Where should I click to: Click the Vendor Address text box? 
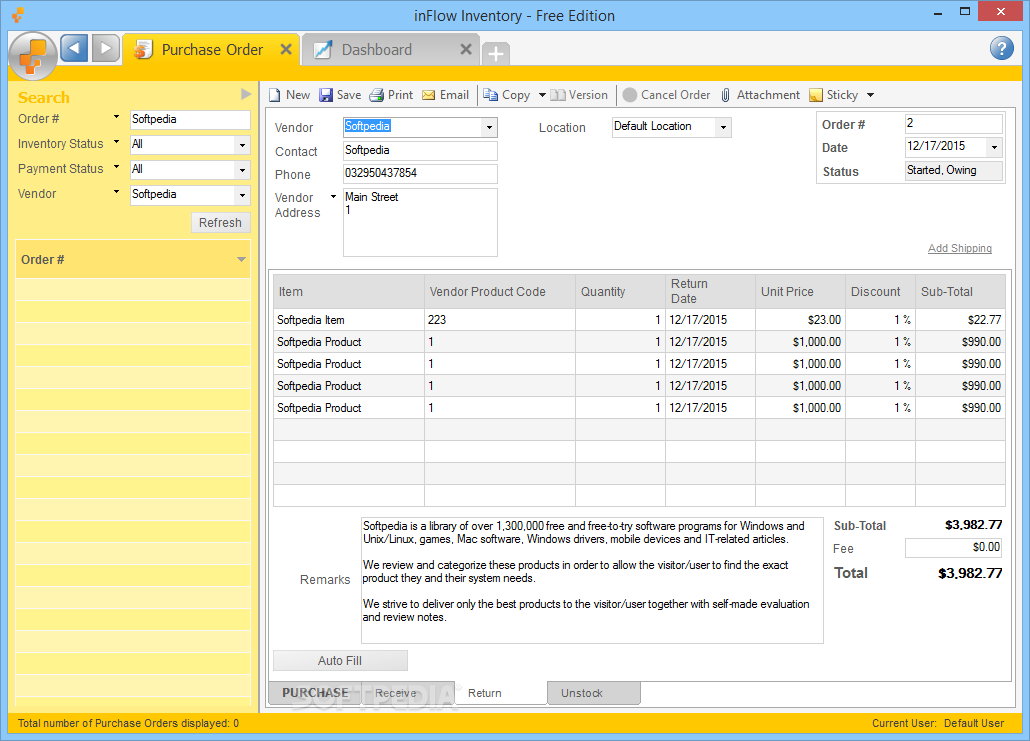(420, 222)
